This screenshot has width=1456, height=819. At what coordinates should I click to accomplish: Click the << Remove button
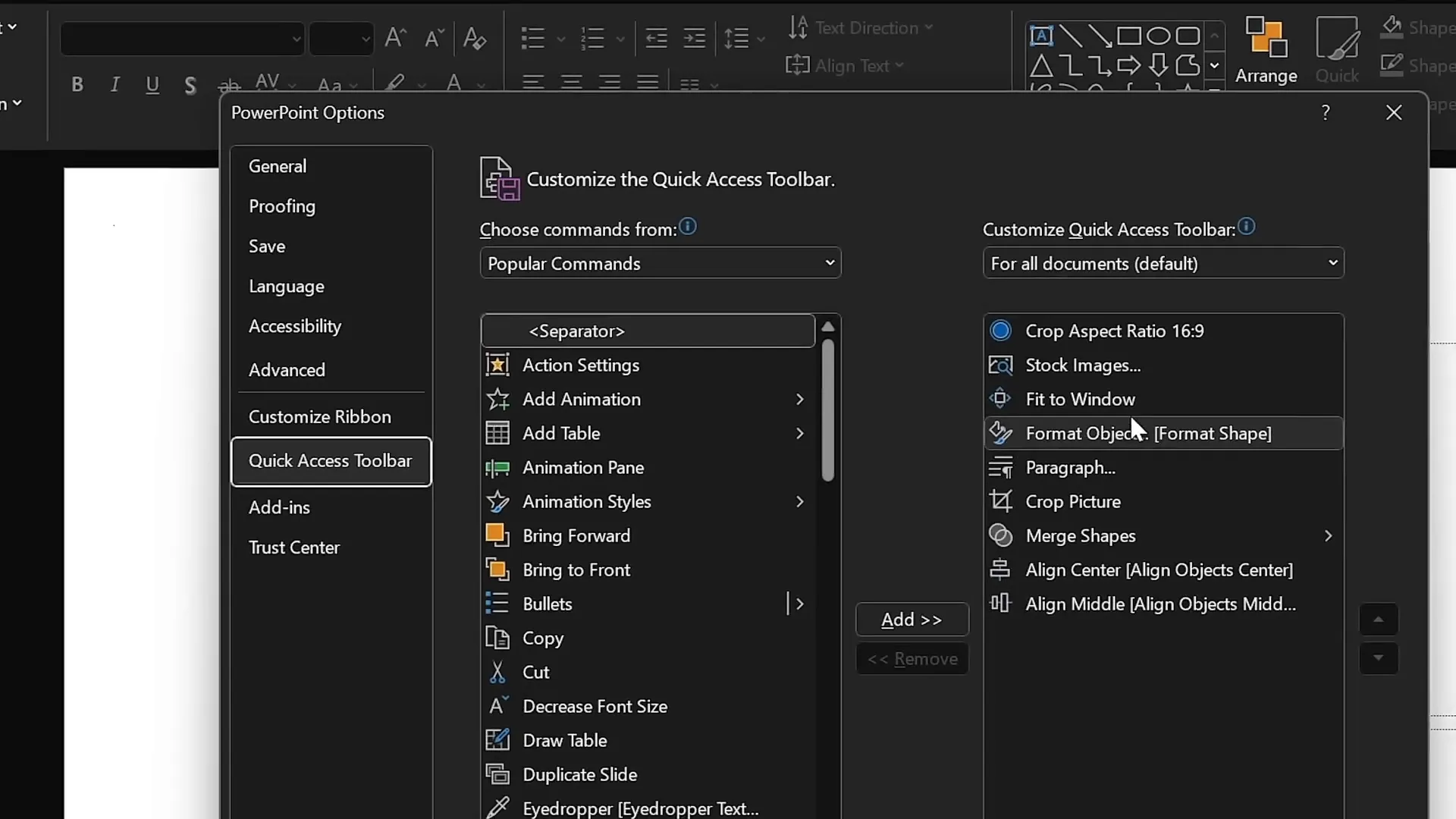[912, 659]
